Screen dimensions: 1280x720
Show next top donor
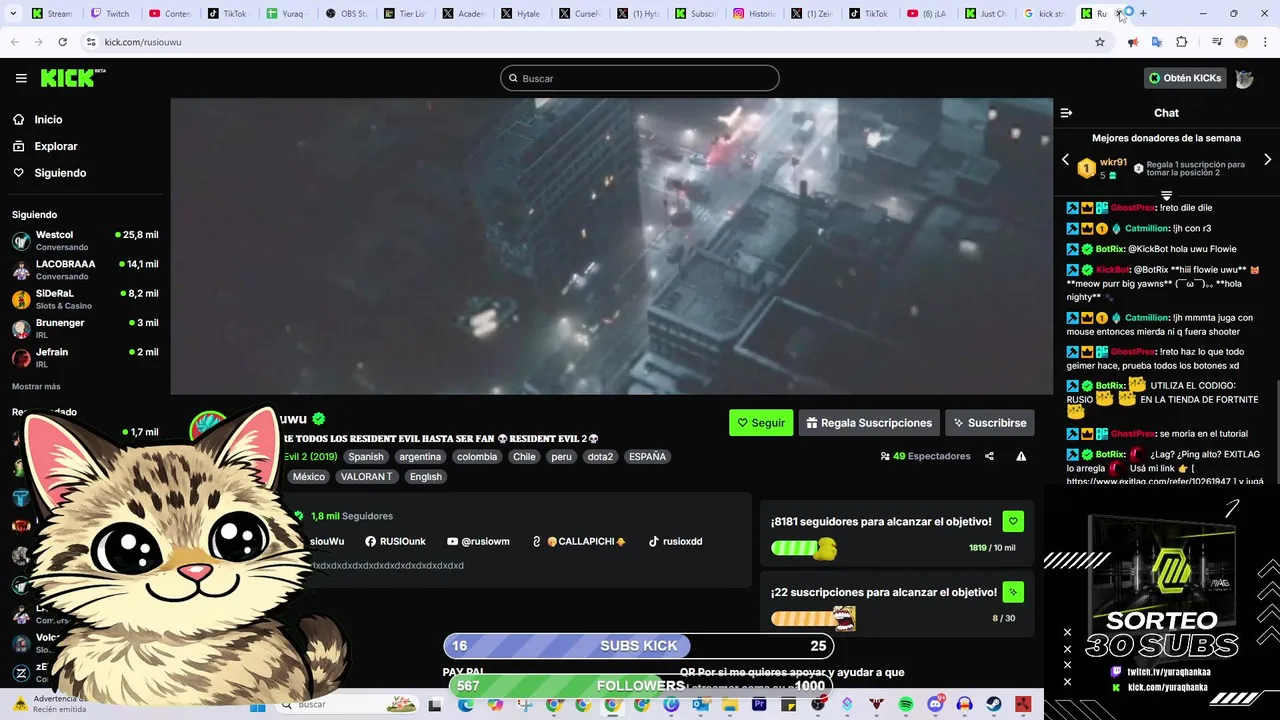click(1268, 159)
